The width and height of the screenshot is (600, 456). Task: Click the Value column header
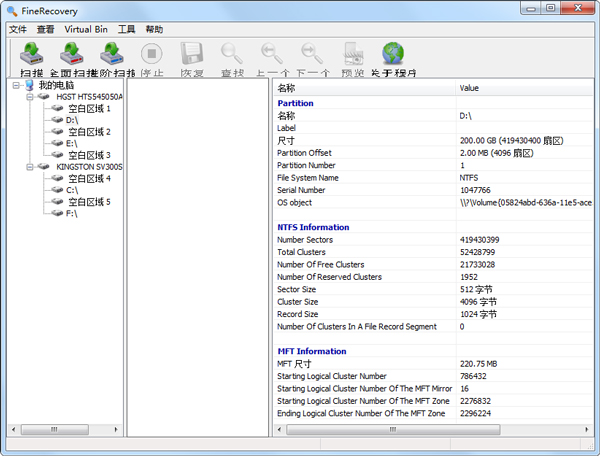click(470, 88)
